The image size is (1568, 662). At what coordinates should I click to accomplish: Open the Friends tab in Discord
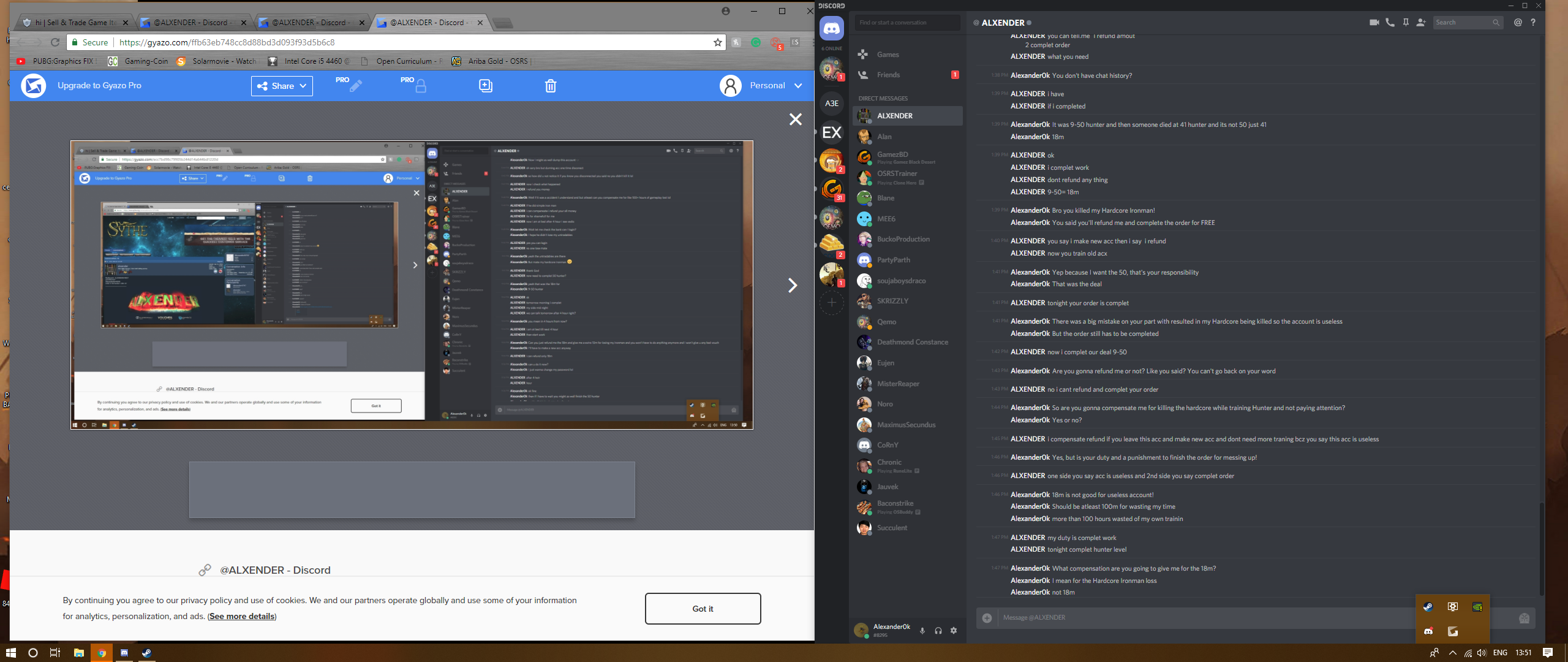[888, 75]
